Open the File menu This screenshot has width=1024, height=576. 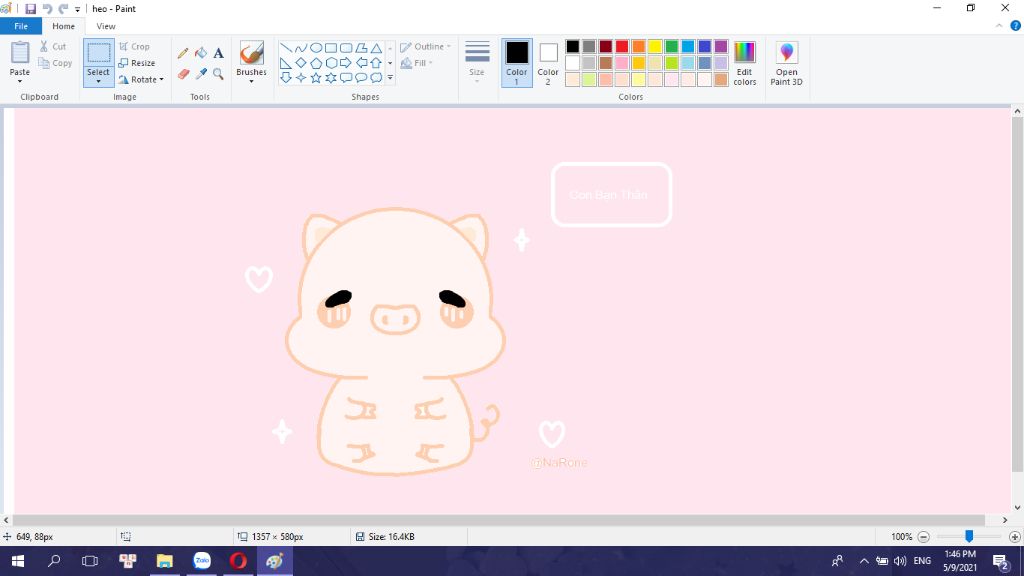(21, 26)
